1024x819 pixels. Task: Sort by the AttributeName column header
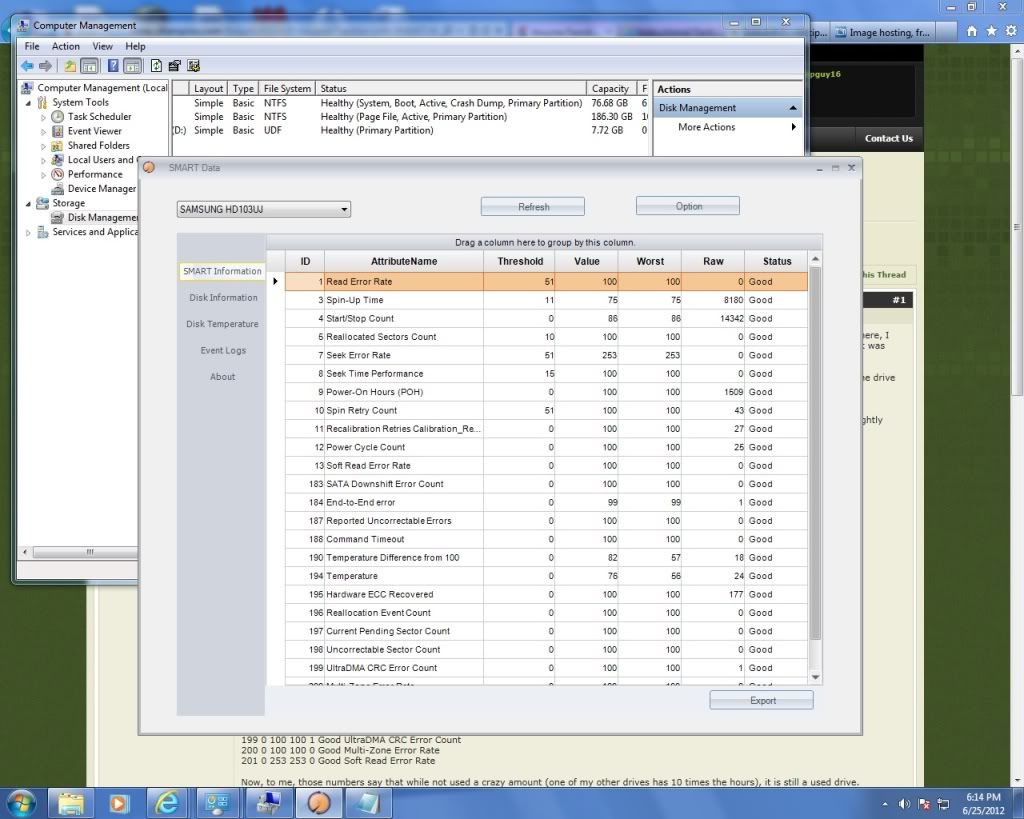404,261
